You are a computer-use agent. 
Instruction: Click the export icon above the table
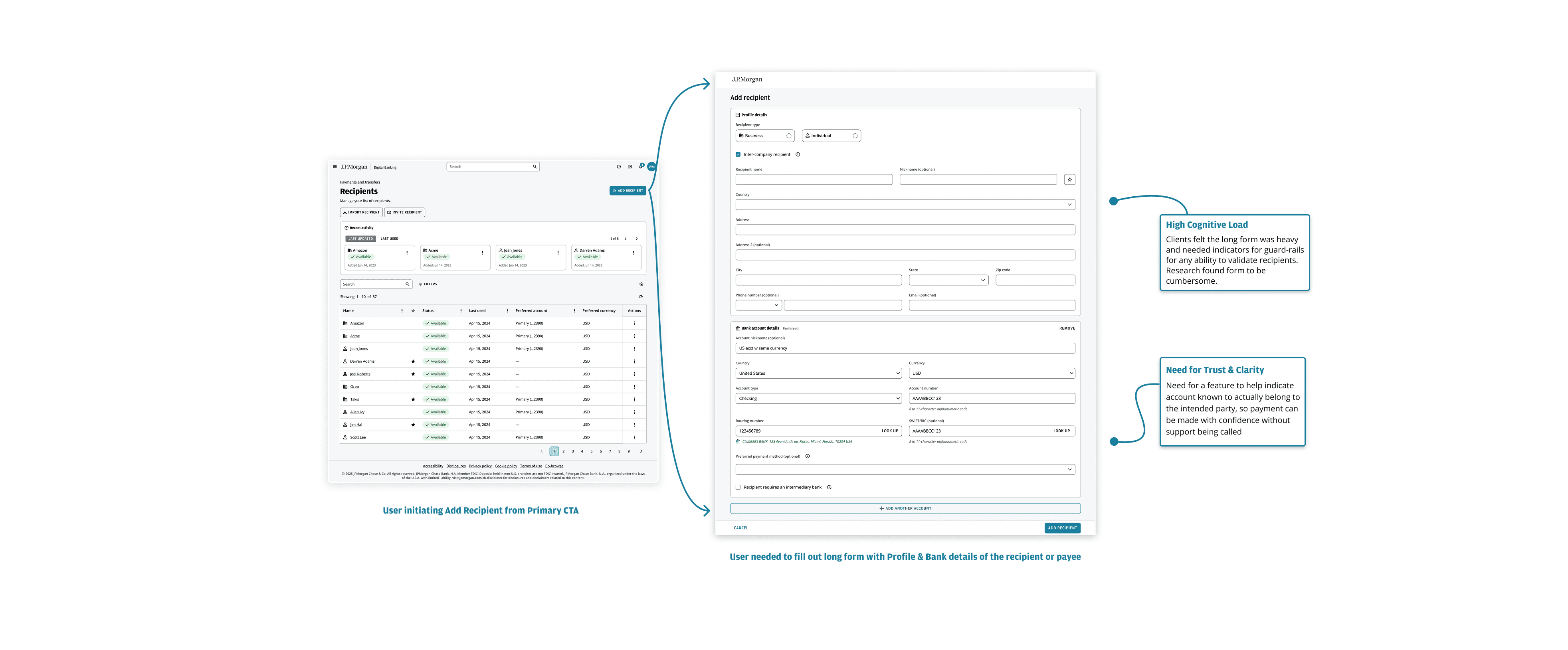pos(641,297)
